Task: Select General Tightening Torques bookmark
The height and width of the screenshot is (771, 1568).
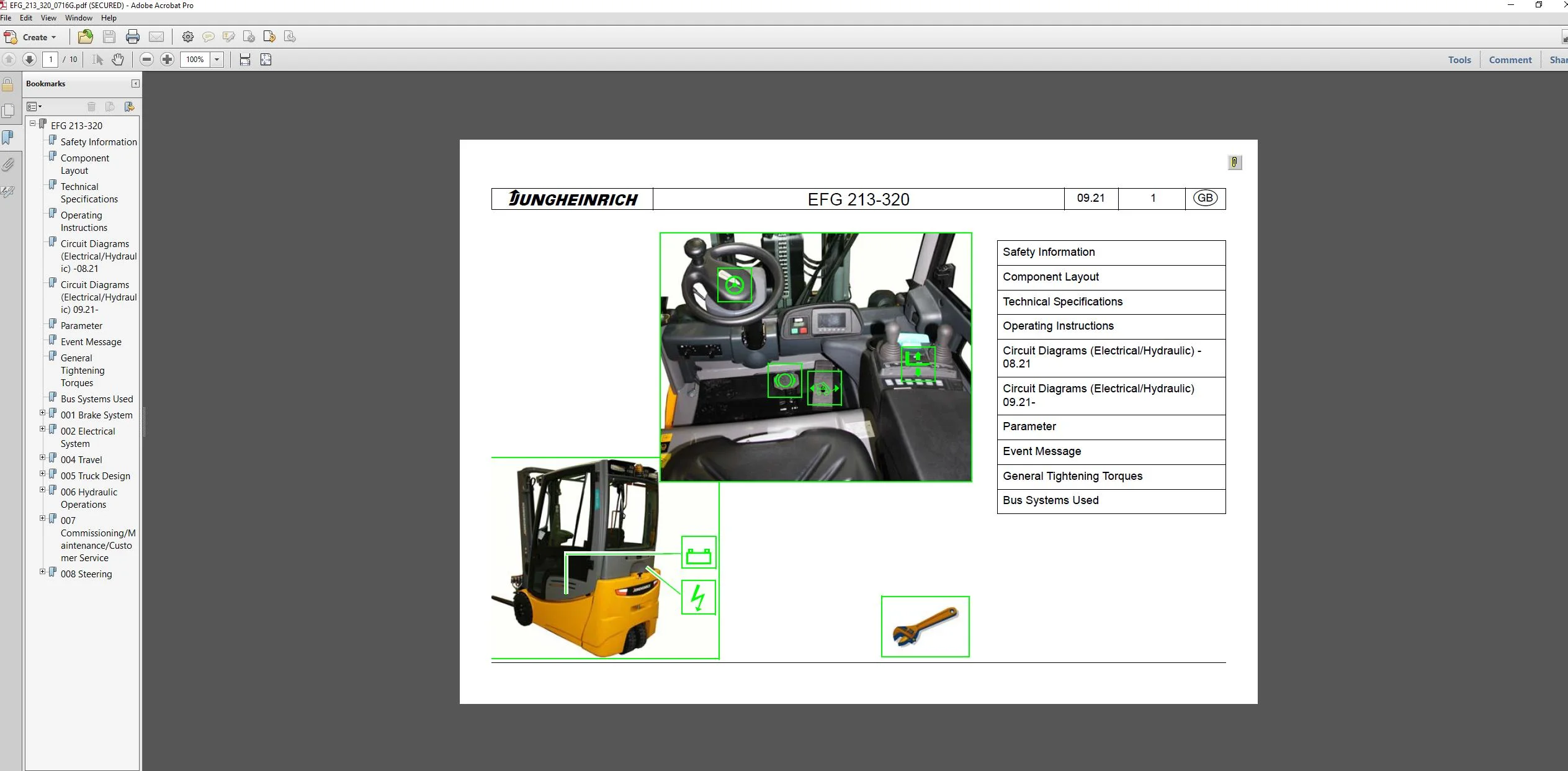Action: (x=83, y=371)
